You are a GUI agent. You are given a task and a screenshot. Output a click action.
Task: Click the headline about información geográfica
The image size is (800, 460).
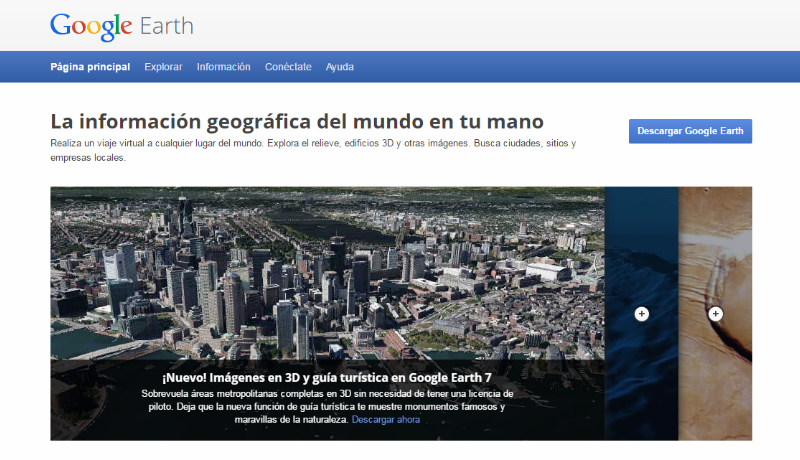(296, 122)
